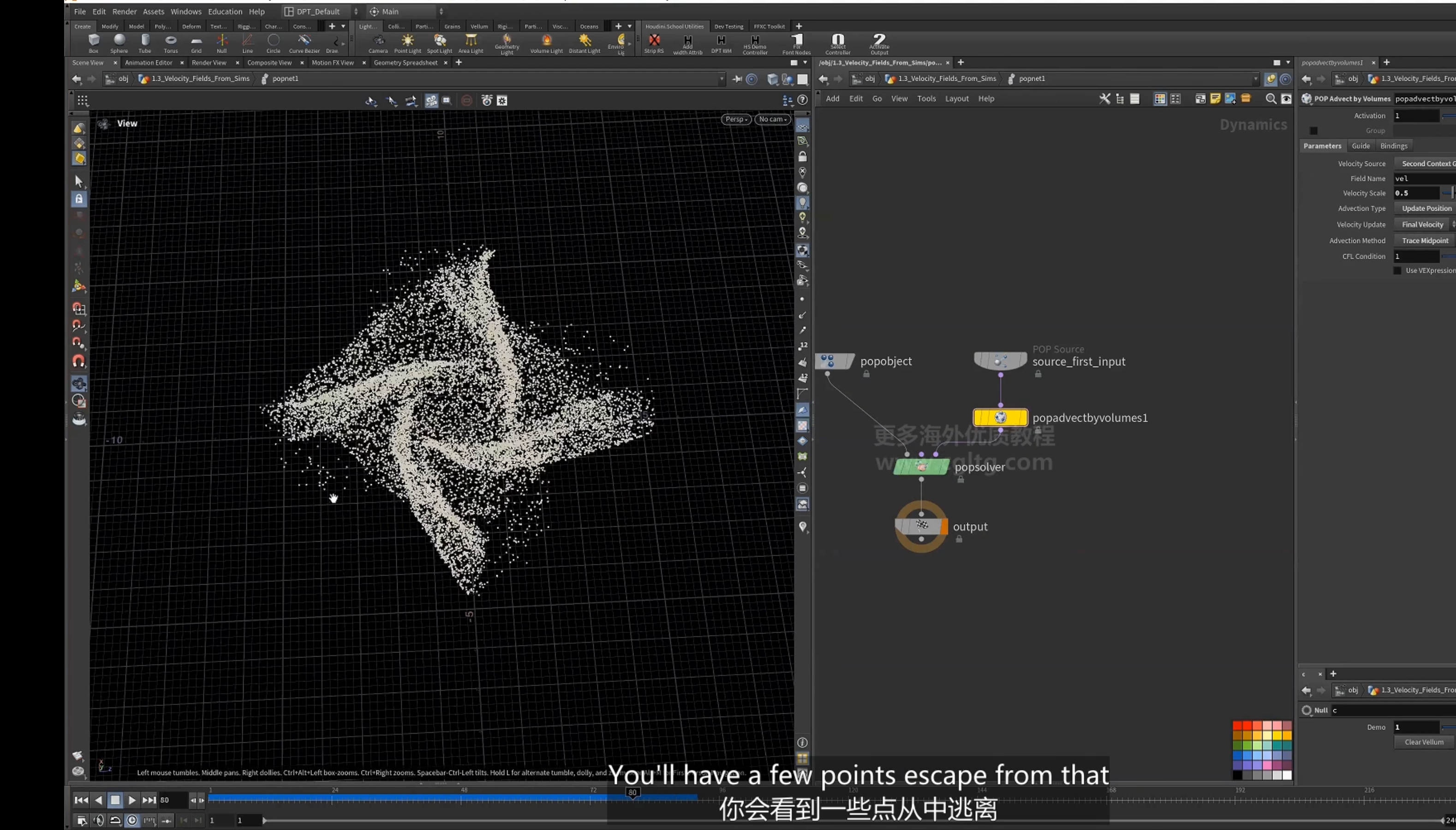Toggle real-time playback clock button

pos(132,820)
